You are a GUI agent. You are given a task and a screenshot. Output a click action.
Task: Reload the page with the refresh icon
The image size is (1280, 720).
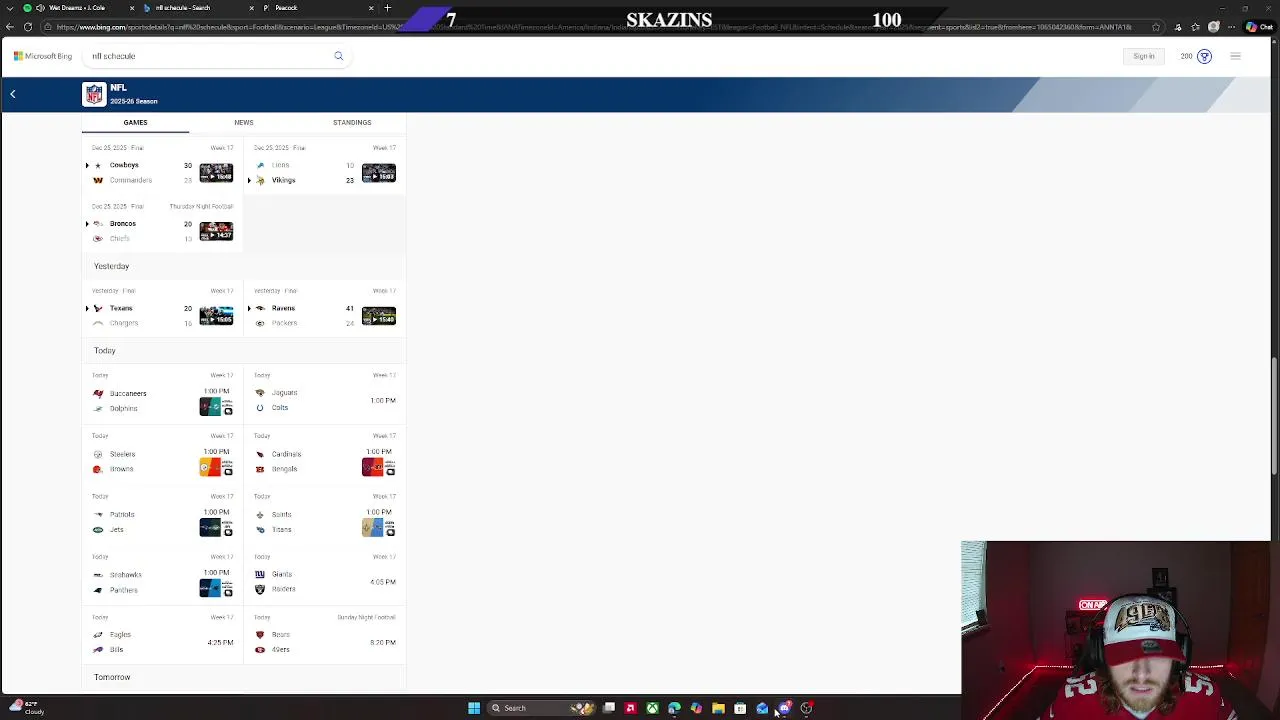pyautogui.click(x=28, y=27)
